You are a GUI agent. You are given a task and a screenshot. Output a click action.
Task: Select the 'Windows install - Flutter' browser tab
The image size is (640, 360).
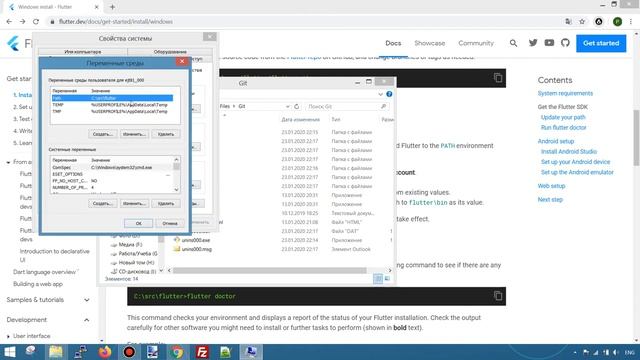point(53,7)
